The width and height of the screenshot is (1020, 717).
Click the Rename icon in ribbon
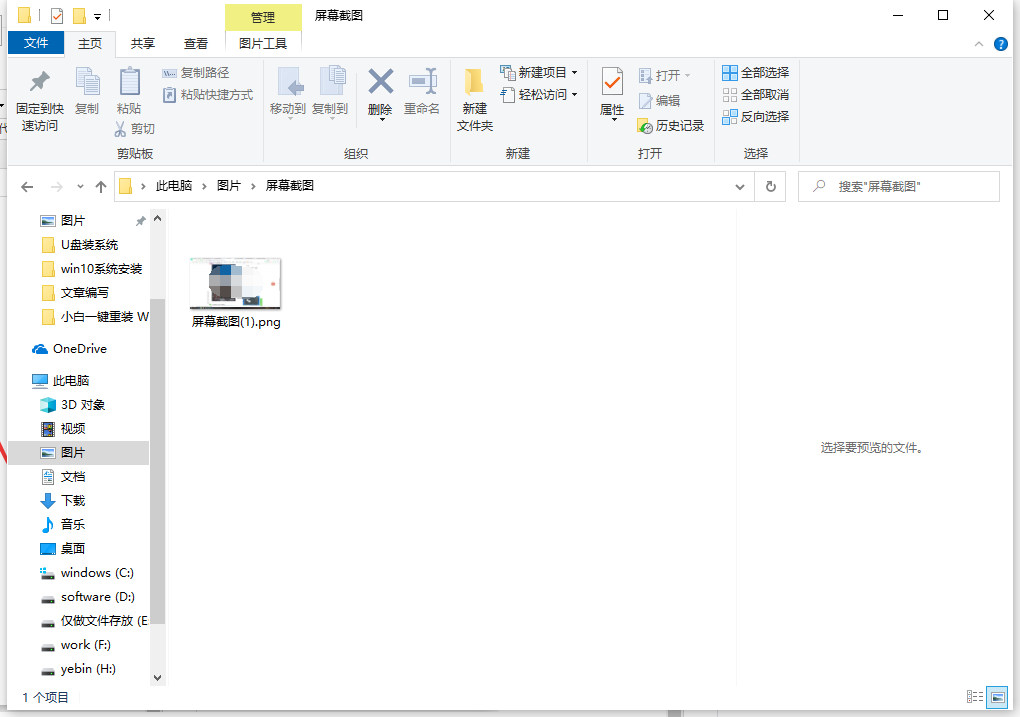point(422,82)
